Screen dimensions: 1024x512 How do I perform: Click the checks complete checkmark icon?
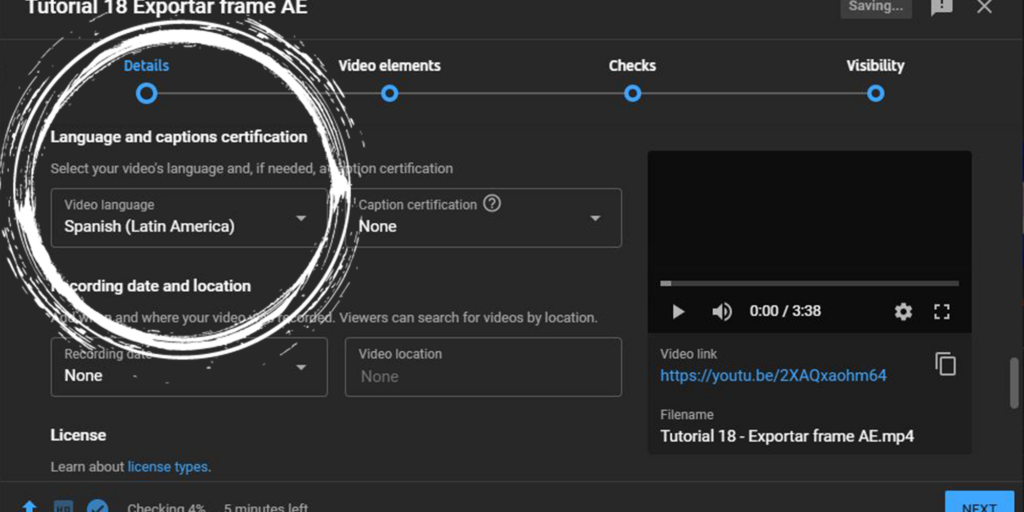coord(97,506)
